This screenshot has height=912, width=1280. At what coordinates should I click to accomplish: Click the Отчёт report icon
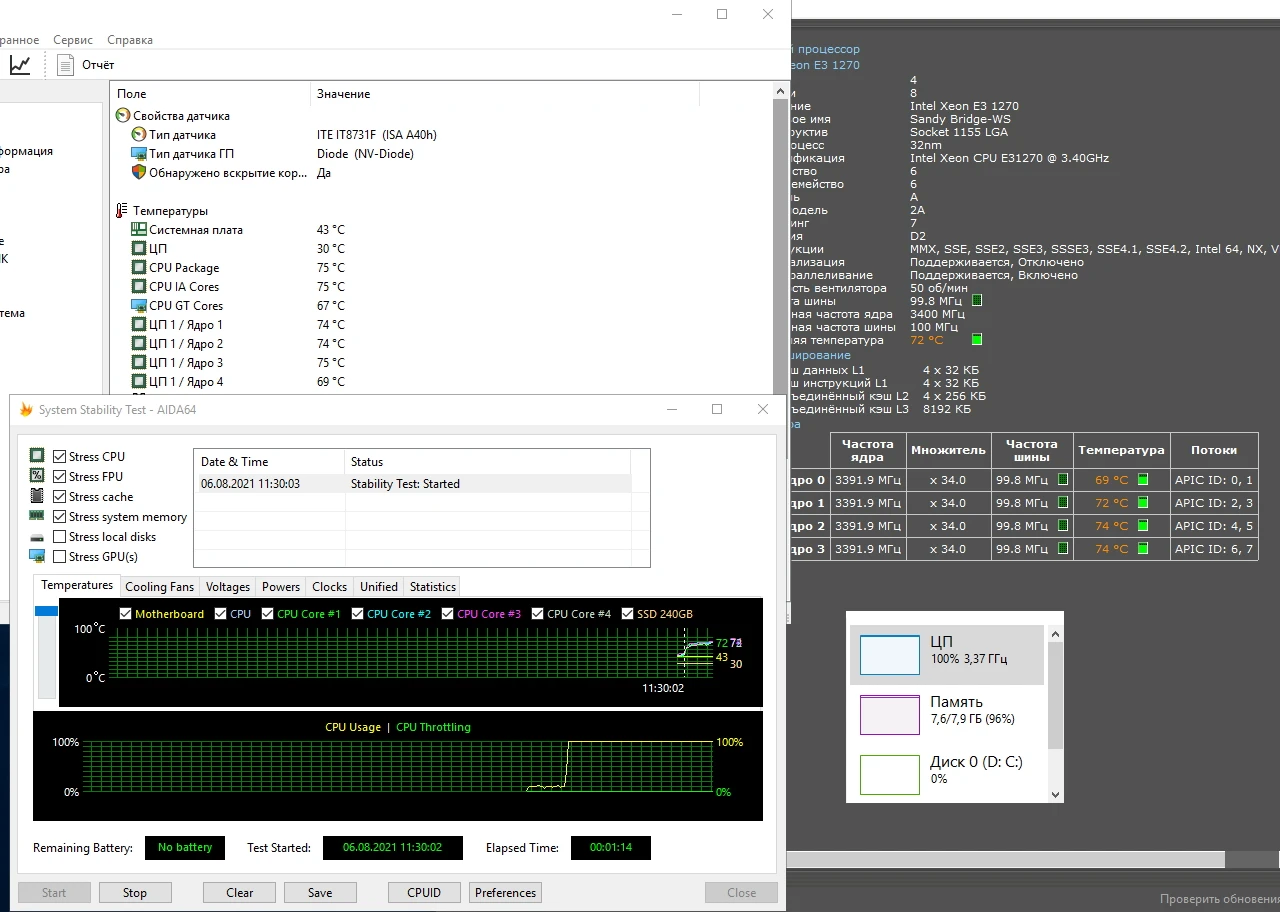pyautogui.click(x=66, y=65)
